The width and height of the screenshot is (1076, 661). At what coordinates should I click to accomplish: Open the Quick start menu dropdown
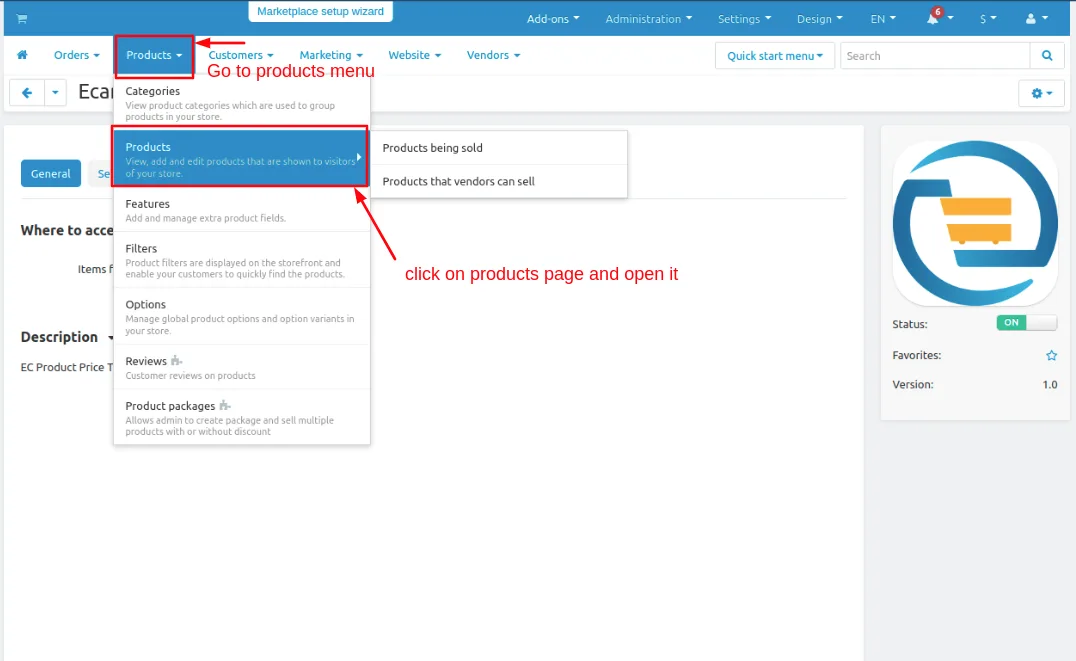[x=775, y=56]
